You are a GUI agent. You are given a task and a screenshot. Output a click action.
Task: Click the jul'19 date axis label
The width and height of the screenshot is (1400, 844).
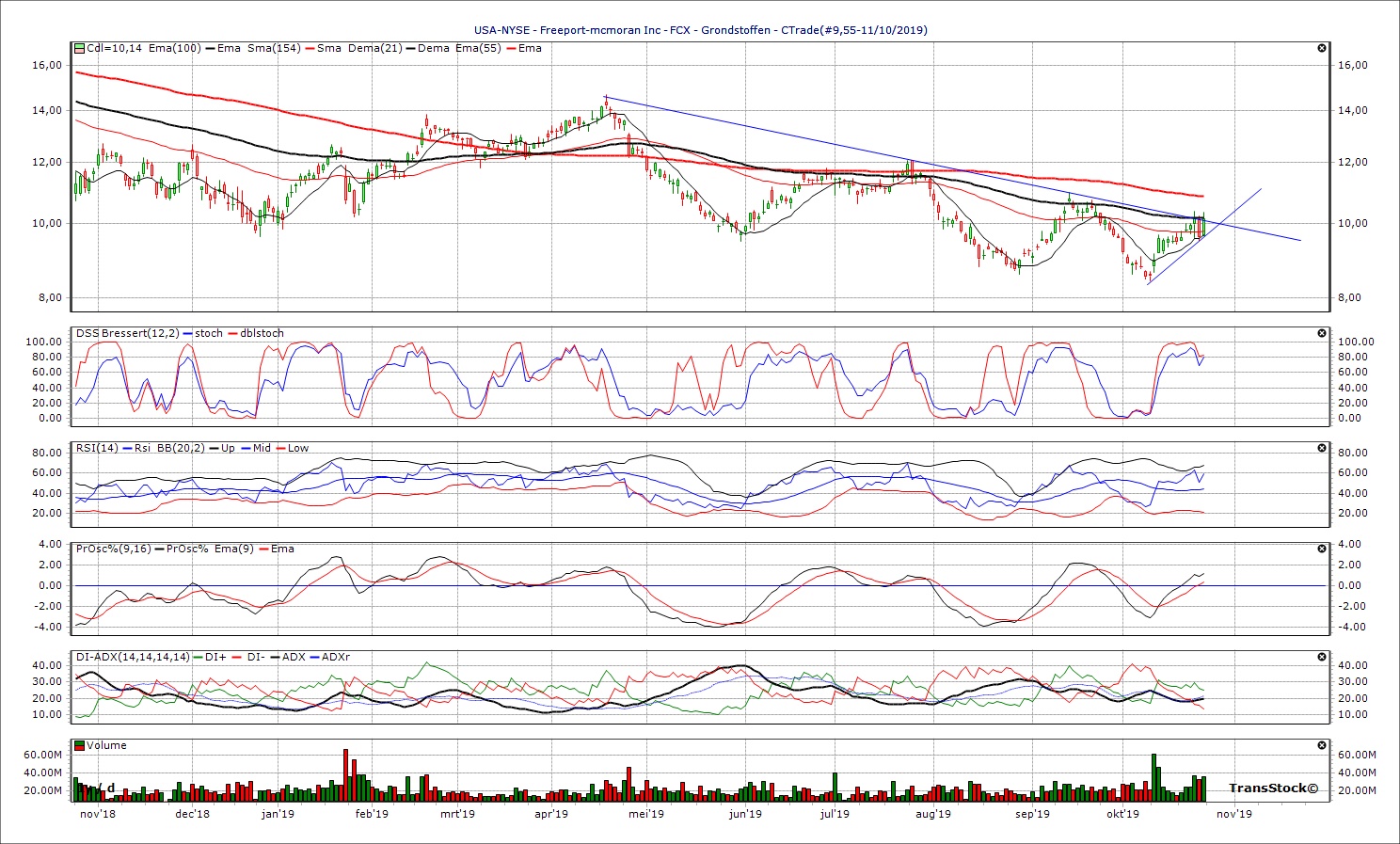(835, 814)
